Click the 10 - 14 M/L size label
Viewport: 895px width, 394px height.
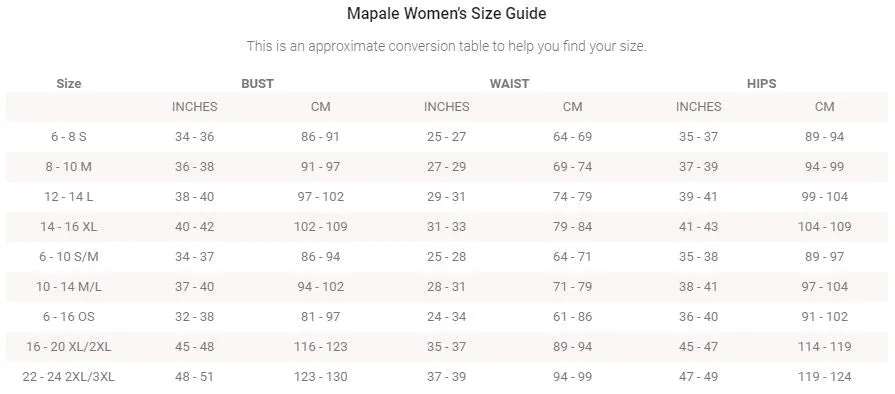click(x=68, y=287)
